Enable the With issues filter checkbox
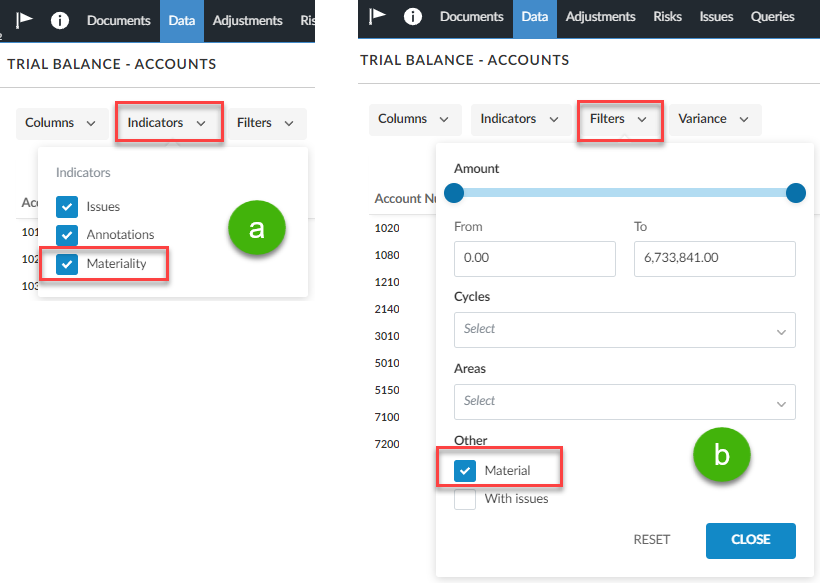 [x=465, y=499]
